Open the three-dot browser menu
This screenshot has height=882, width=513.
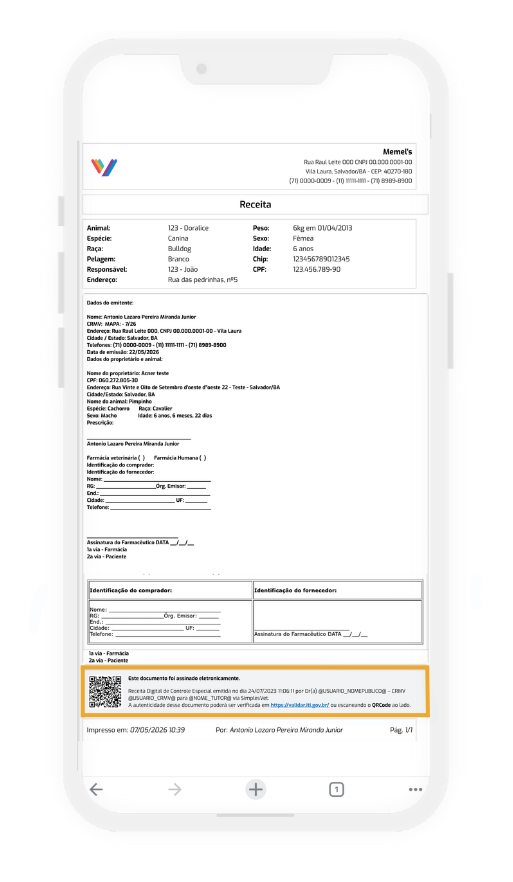[x=415, y=789]
